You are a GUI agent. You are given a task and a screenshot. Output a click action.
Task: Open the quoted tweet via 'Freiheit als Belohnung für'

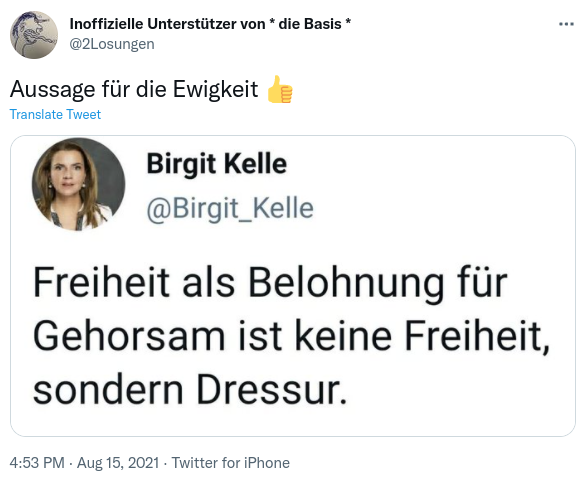(x=270, y=283)
